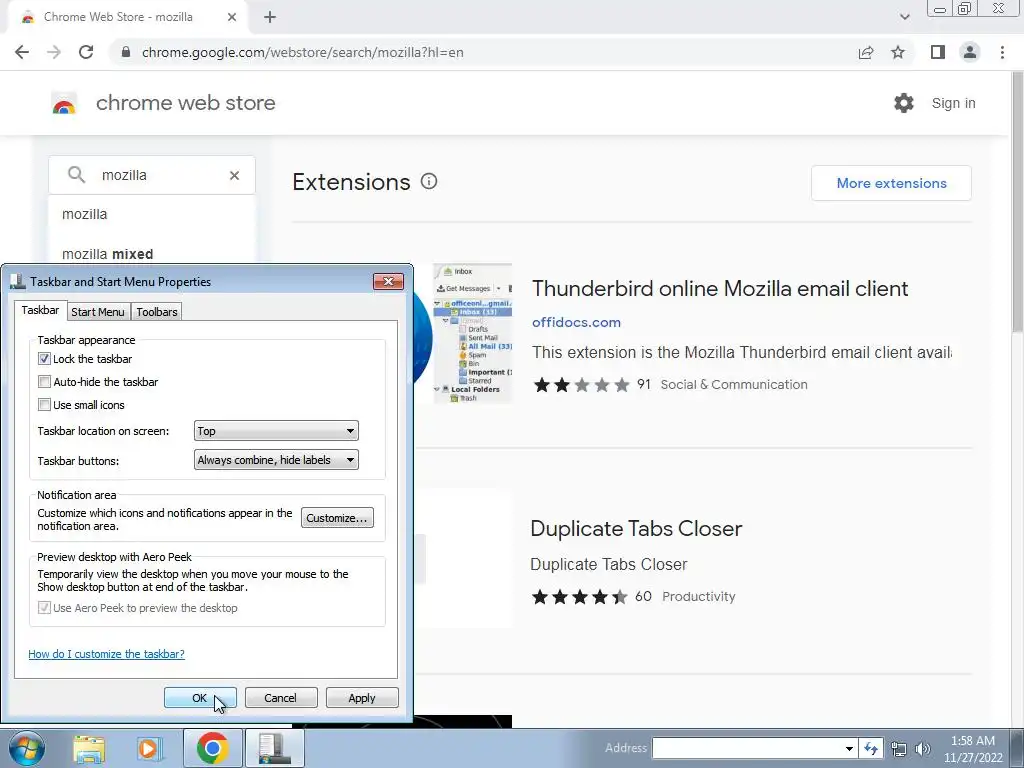Open the tab search chevron
The image size is (1024, 768).
[x=904, y=17]
